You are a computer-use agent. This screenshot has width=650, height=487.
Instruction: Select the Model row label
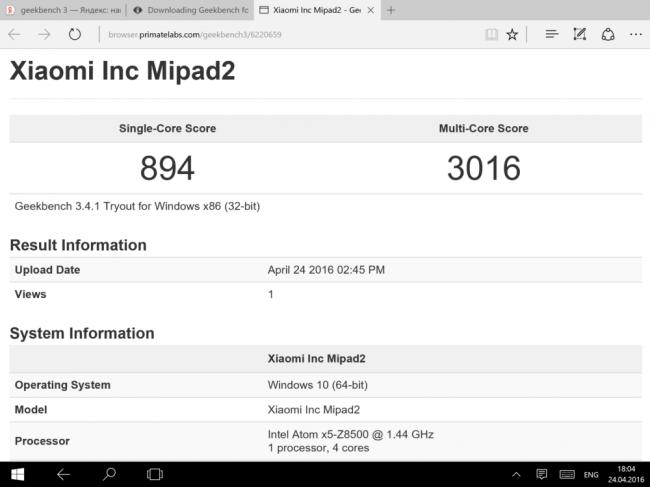click(x=31, y=410)
